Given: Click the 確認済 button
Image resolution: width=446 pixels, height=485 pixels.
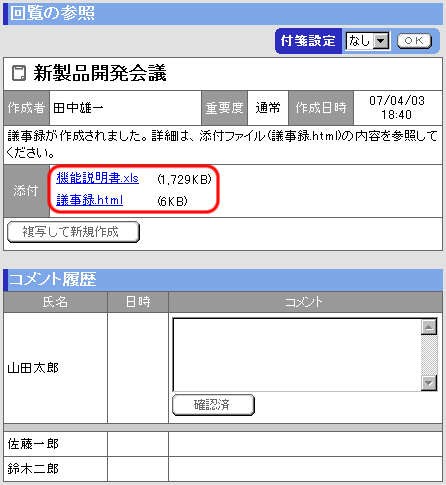Looking at the screenshot, I should point(213,405).
